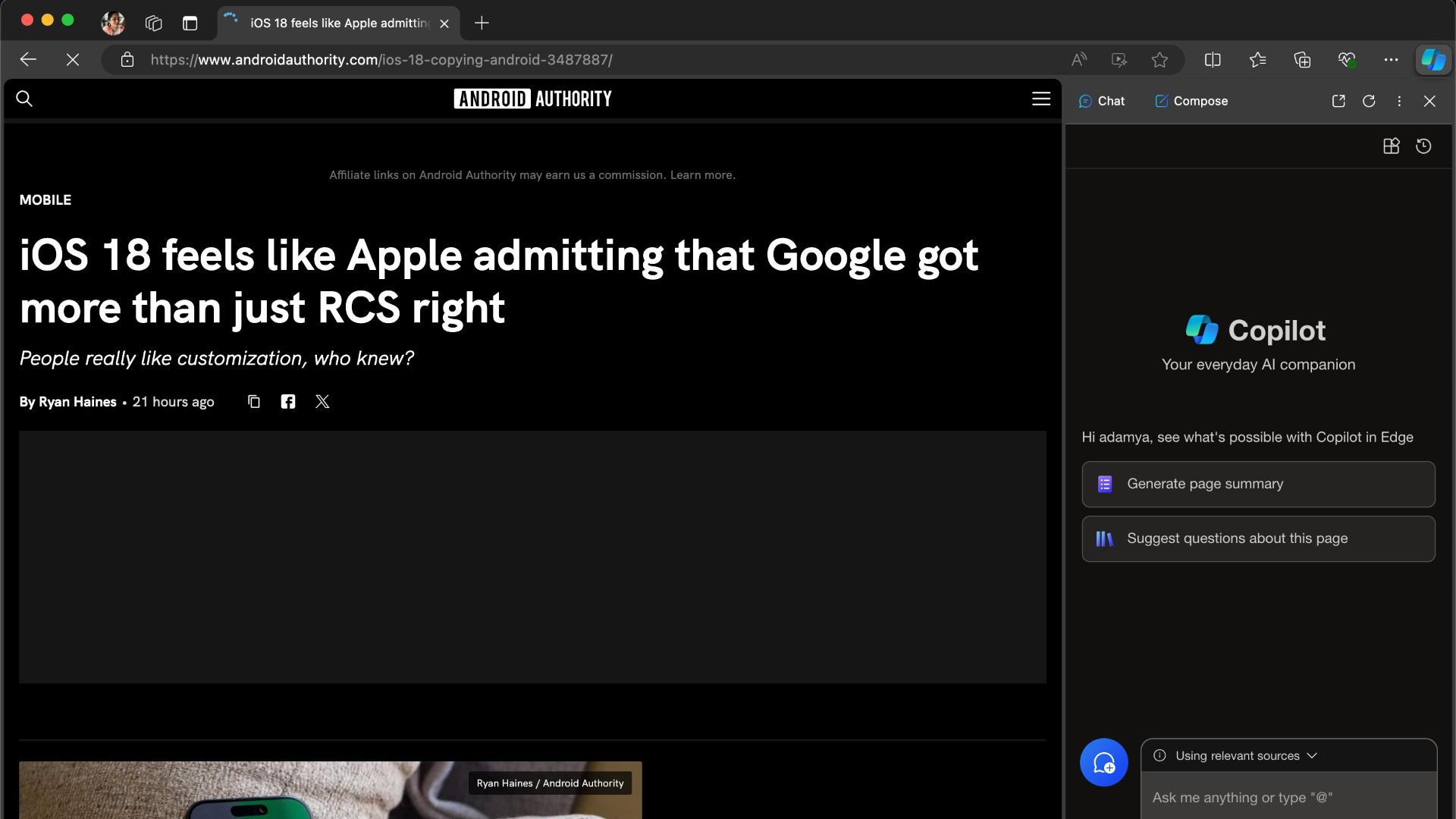Click the Split screen icon
This screenshot has height=819, width=1456.
(x=1213, y=59)
